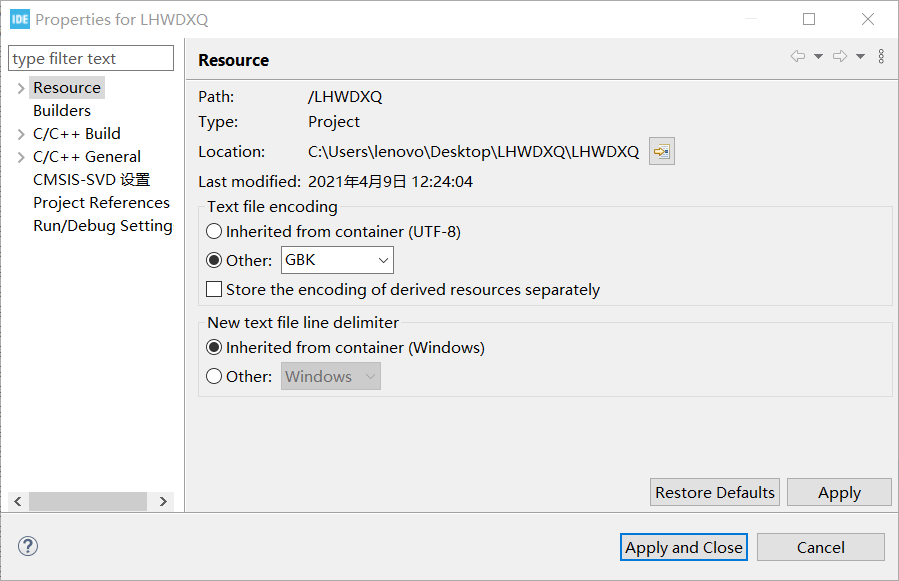The height and width of the screenshot is (581, 899).
Task: Expand the C/C++ Build tree node
Action: coord(21,134)
